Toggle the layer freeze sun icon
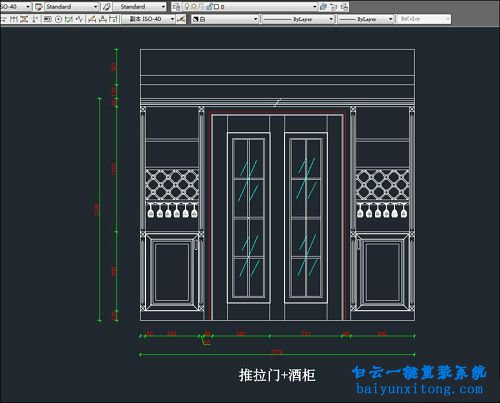Screen dimensions: 500x403 194,6
